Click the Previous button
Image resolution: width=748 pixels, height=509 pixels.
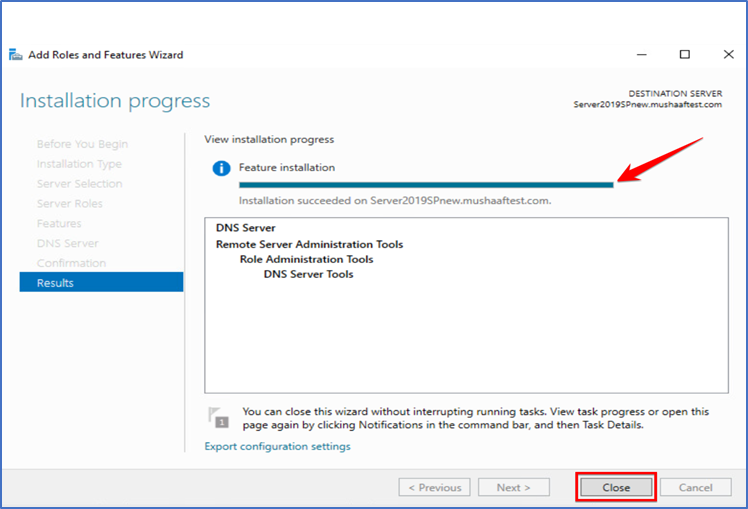click(435, 488)
